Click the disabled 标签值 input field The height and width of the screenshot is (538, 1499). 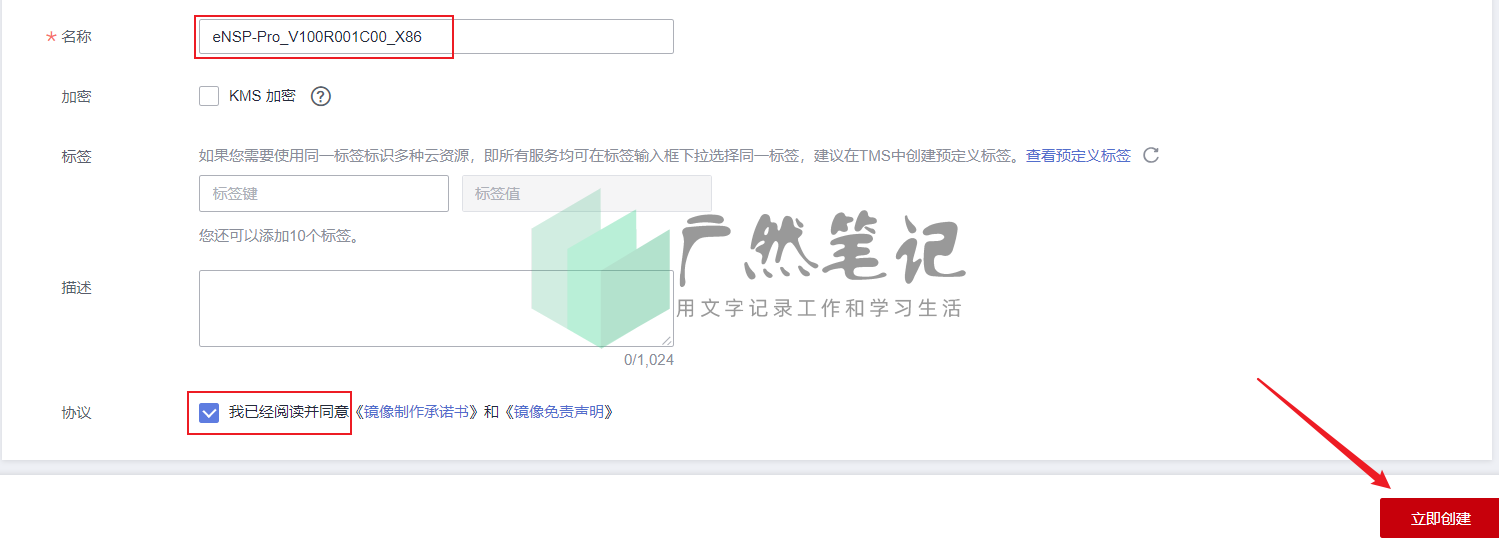587,193
